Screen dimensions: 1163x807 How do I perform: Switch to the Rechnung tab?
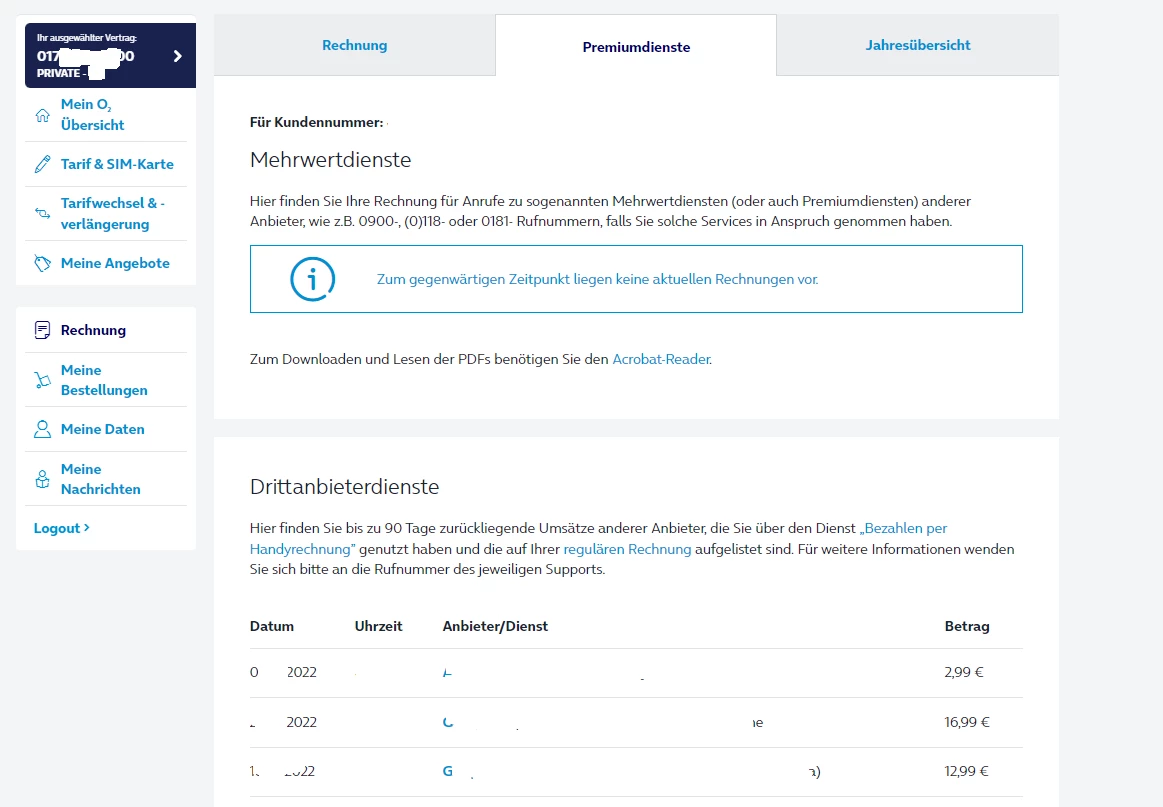354,45
